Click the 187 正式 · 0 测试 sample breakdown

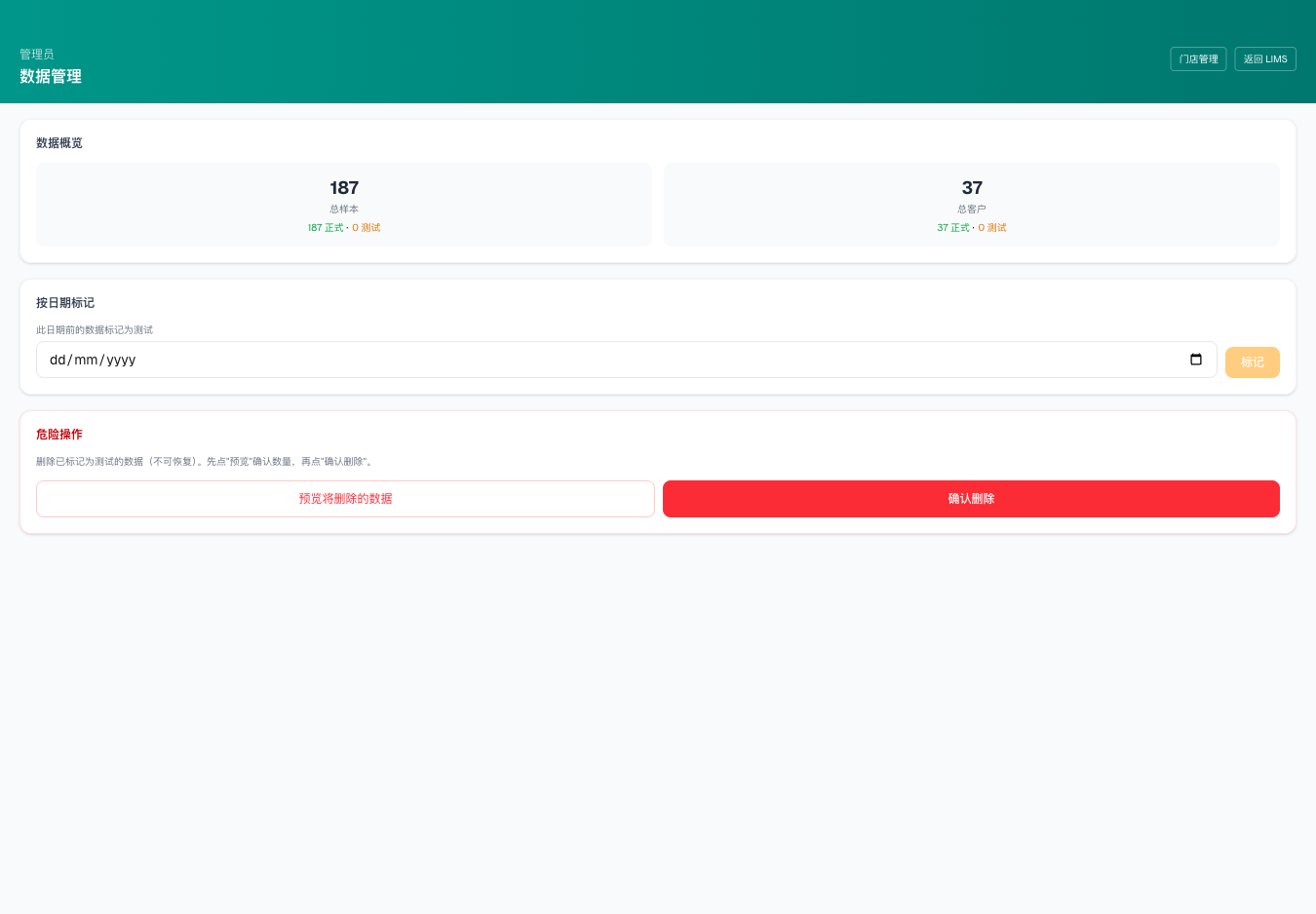[344, 228]
